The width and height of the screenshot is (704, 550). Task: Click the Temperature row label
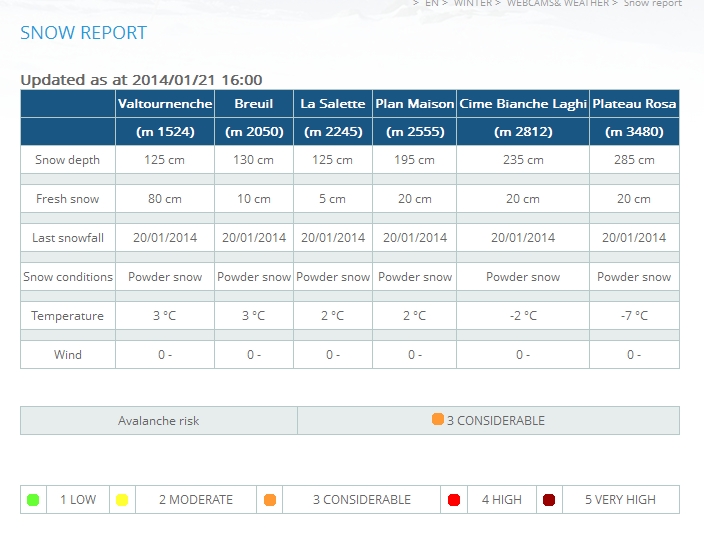[67, 316]
